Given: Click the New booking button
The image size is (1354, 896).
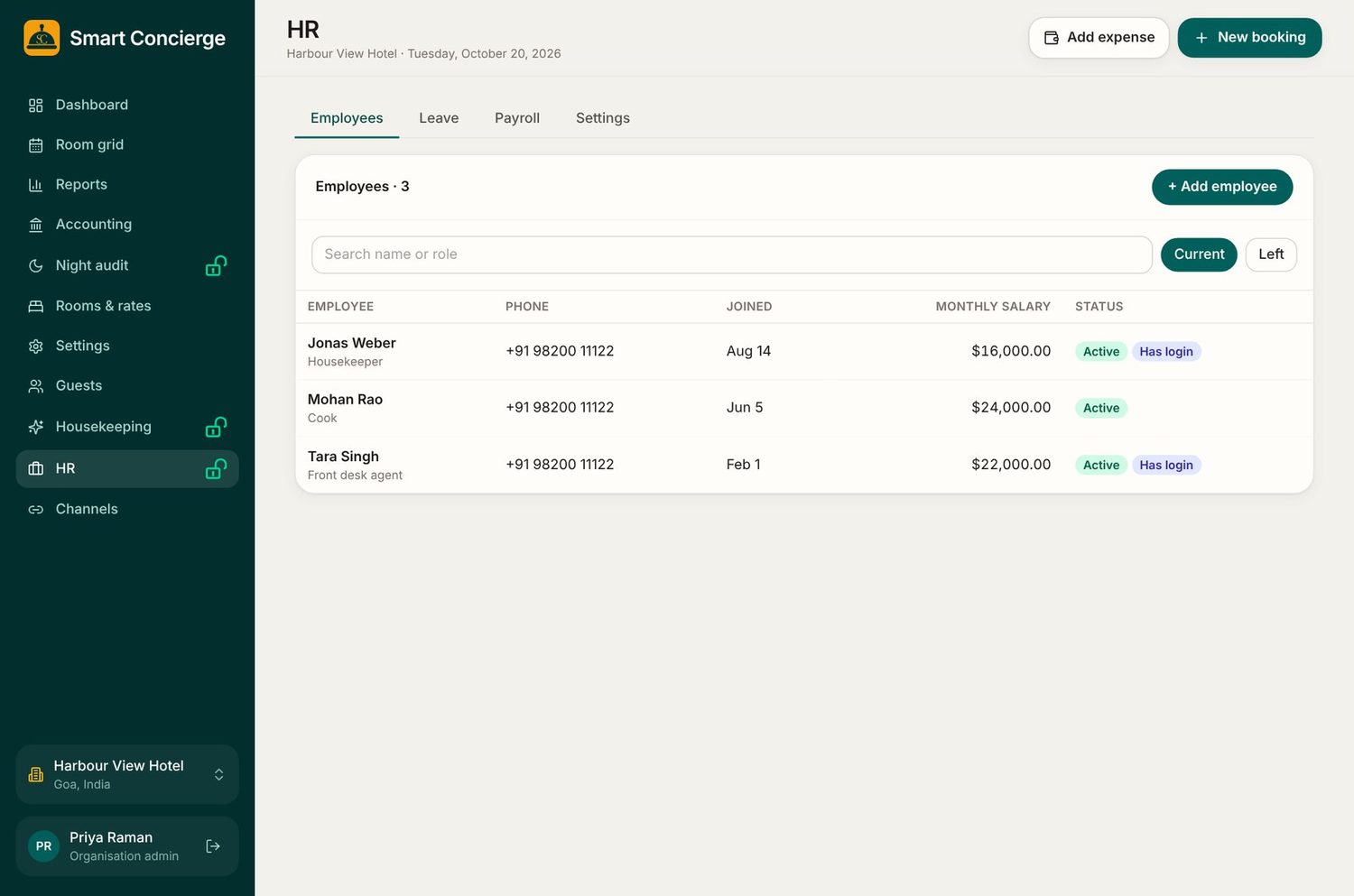Looking at the screenshot, I should (1249, 38).
